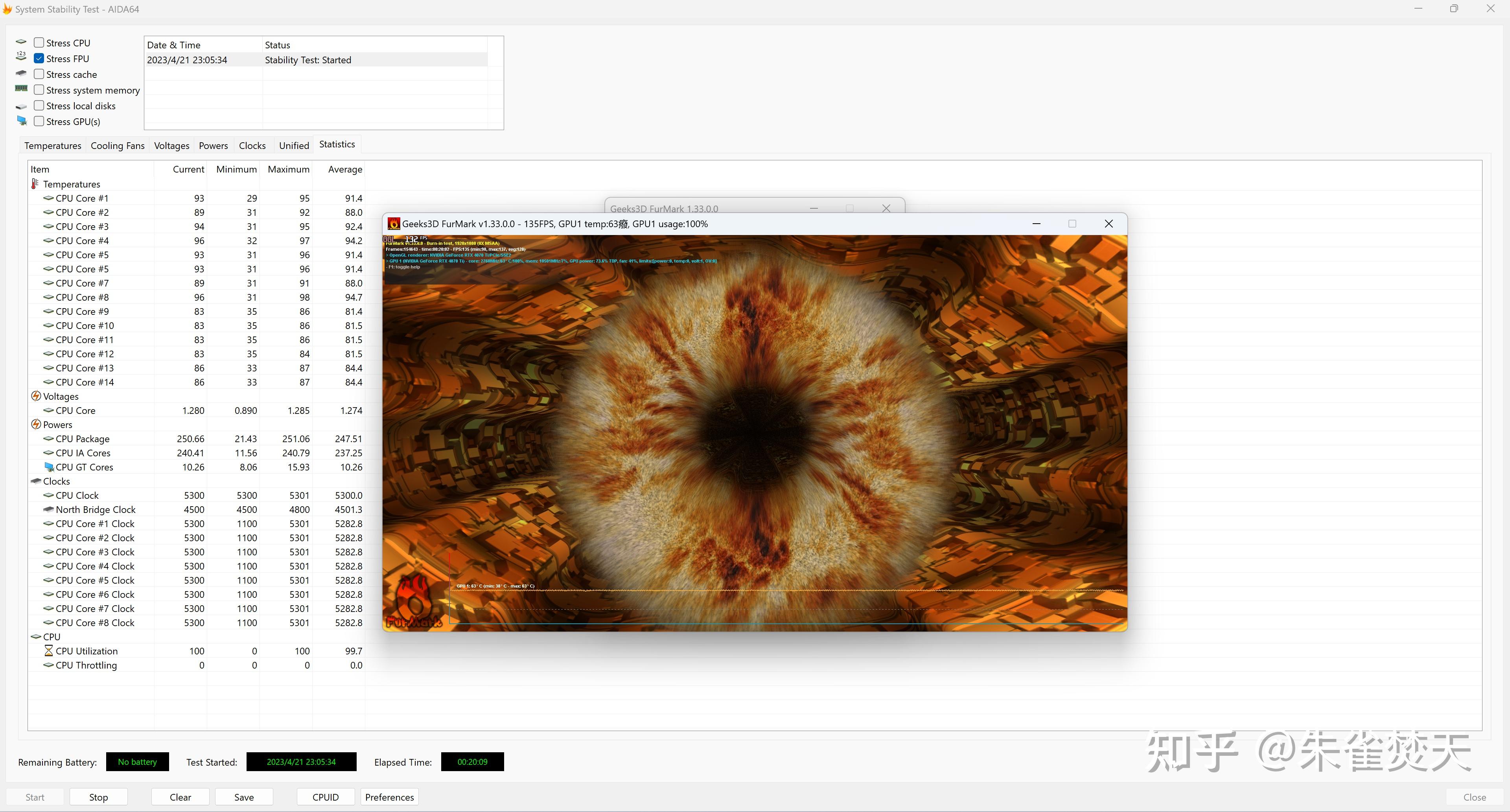Open Preferences
This screenshot has width=1510, height=812.
pos(389,797)
